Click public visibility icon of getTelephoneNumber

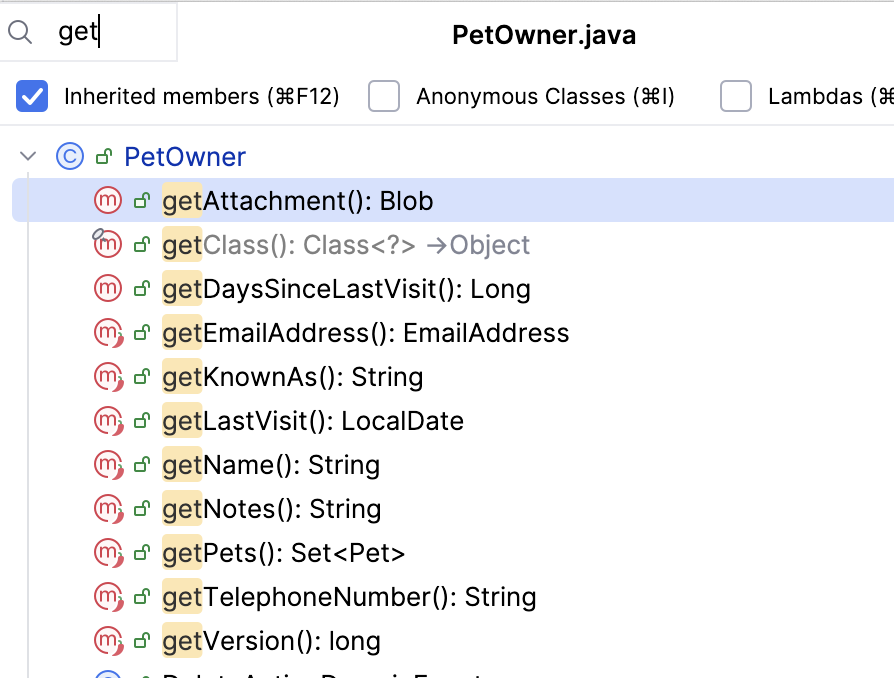(x=141, y=596)
